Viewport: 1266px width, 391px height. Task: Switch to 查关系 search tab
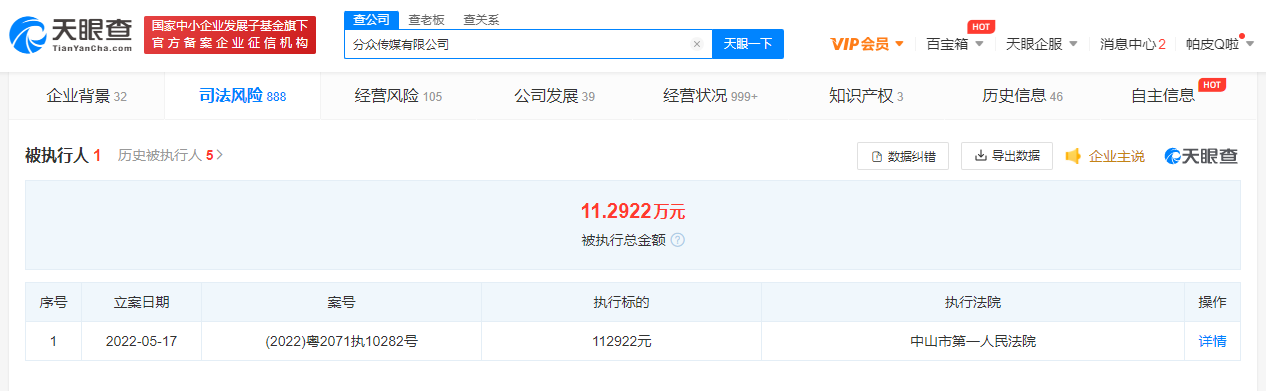coord(481,19)
